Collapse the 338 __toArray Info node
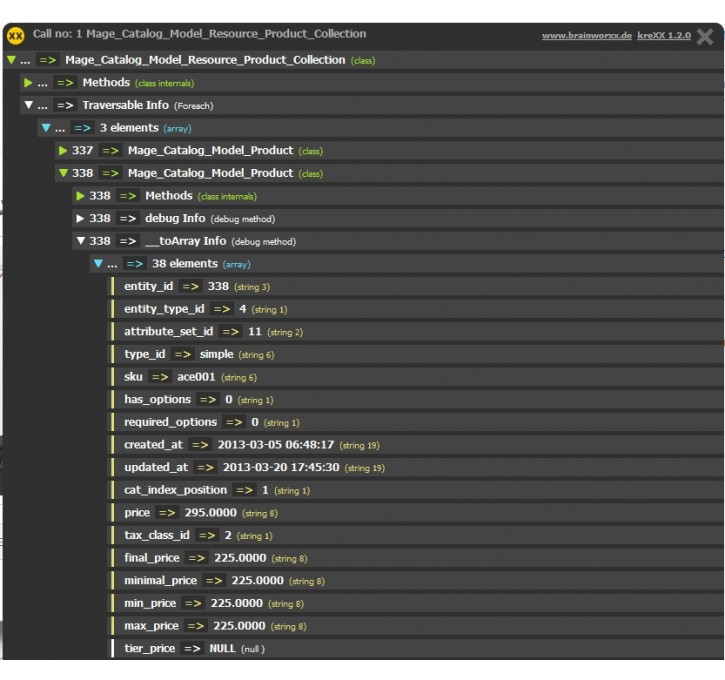This screenshot has width=725, height=680. click(81, 241)
